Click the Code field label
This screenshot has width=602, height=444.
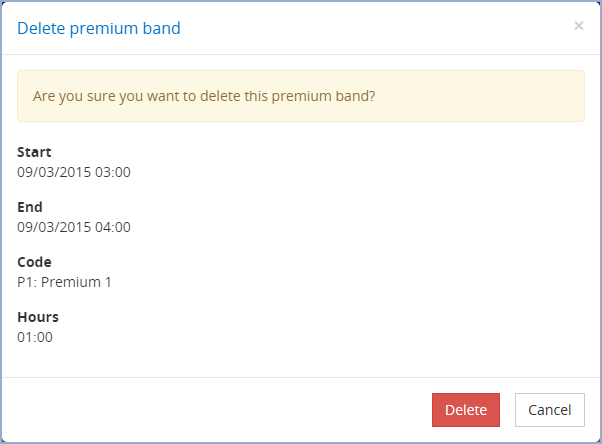34,262
